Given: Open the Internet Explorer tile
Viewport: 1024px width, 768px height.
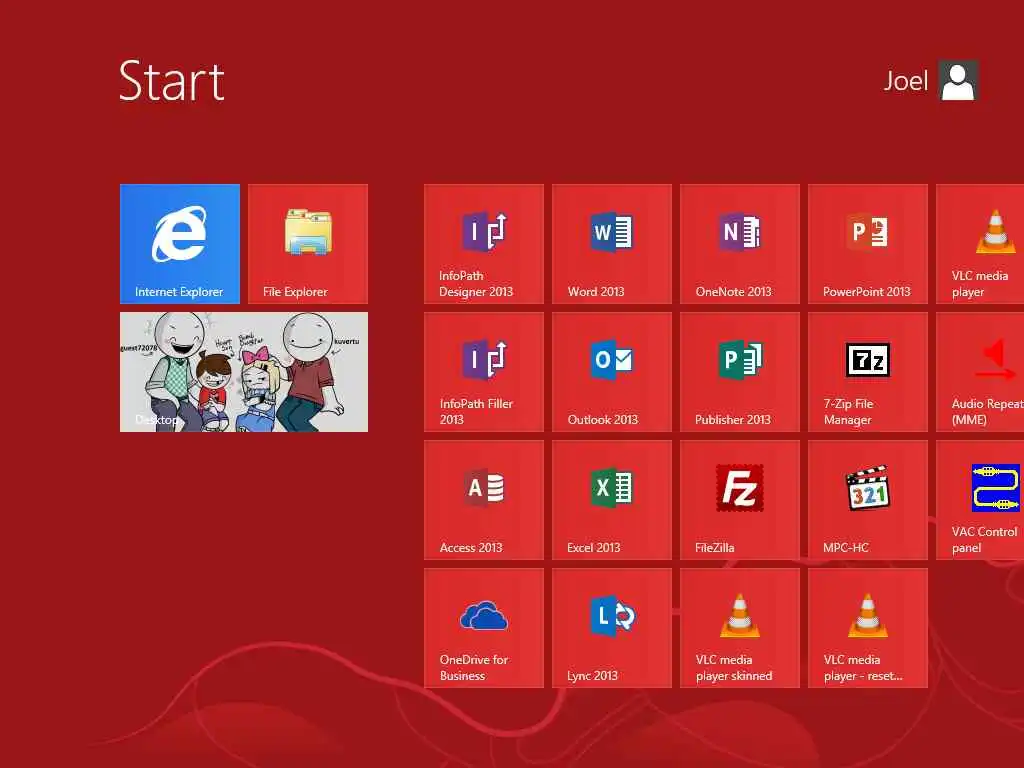Looking at the screenshot, I should point(180,244).
